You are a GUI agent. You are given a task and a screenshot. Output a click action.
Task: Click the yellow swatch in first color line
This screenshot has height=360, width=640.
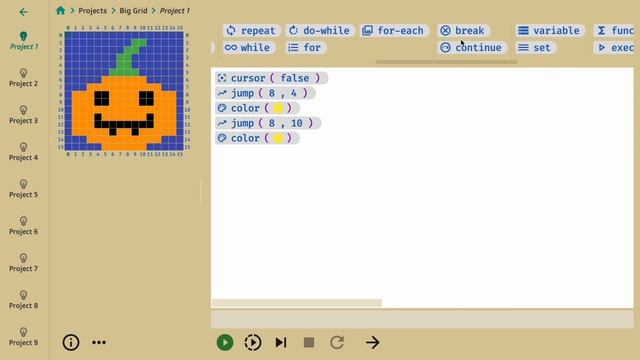(278, 108)
